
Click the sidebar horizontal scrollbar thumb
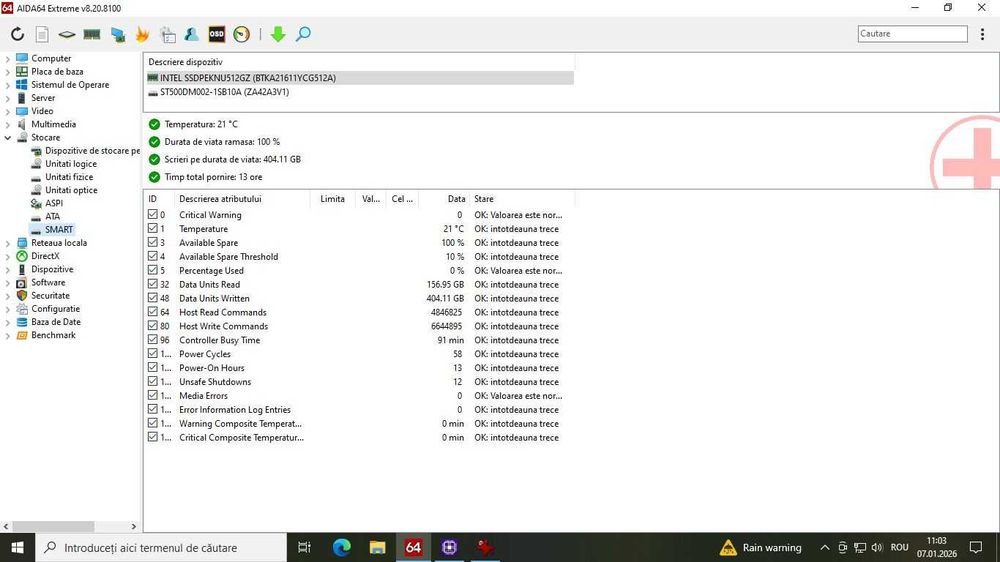[54, 527]
